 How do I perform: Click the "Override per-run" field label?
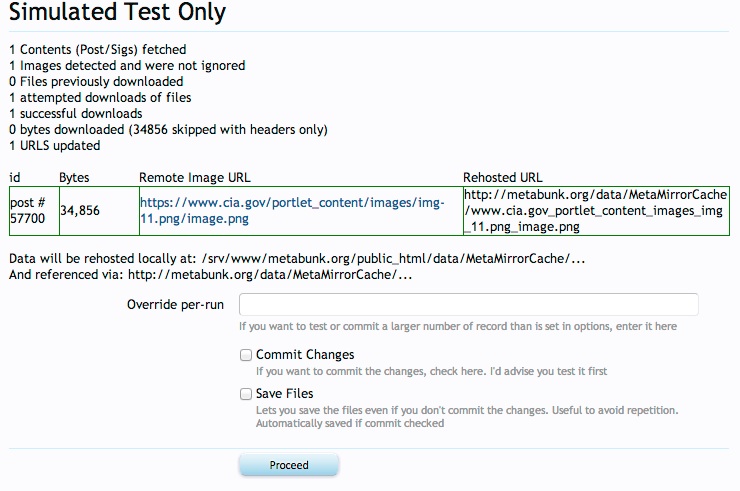click(176, 305)
